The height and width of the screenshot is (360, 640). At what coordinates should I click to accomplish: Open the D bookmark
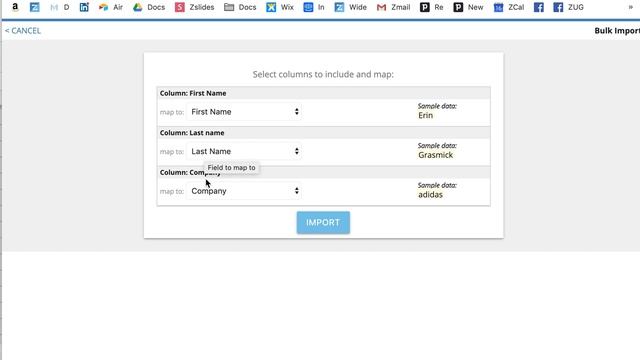60,7
